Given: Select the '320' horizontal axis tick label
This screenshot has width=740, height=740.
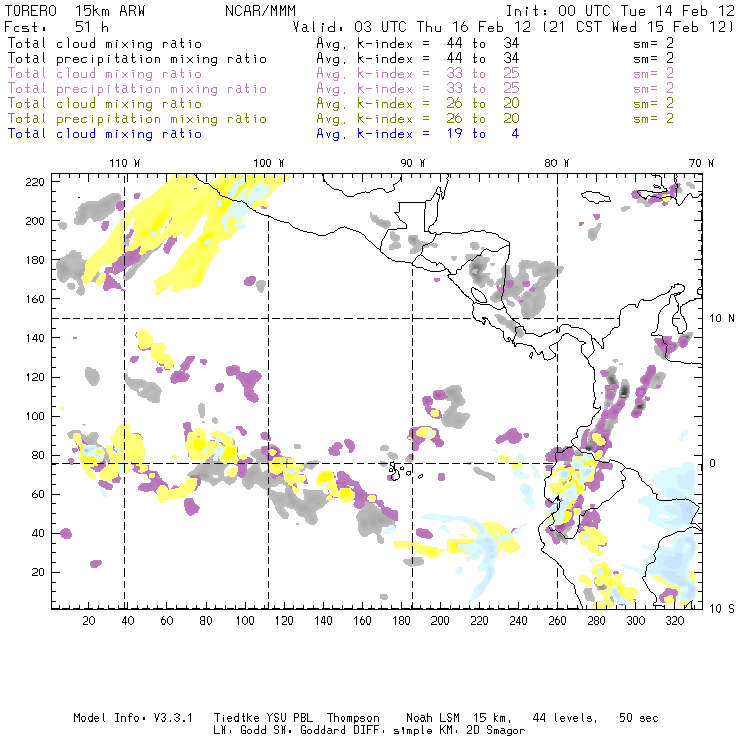Looking at the screenshot, I should 674,621.
